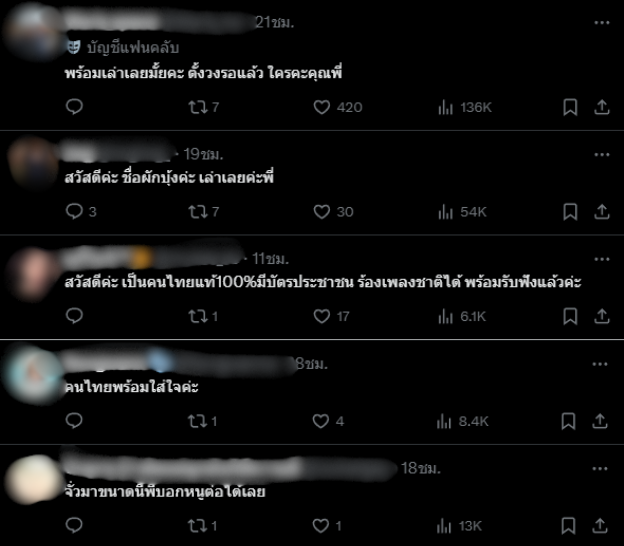Open the tweet text about Thai ID card
The height and width of the screenshot is (546, 624).
tap(323, 282)
